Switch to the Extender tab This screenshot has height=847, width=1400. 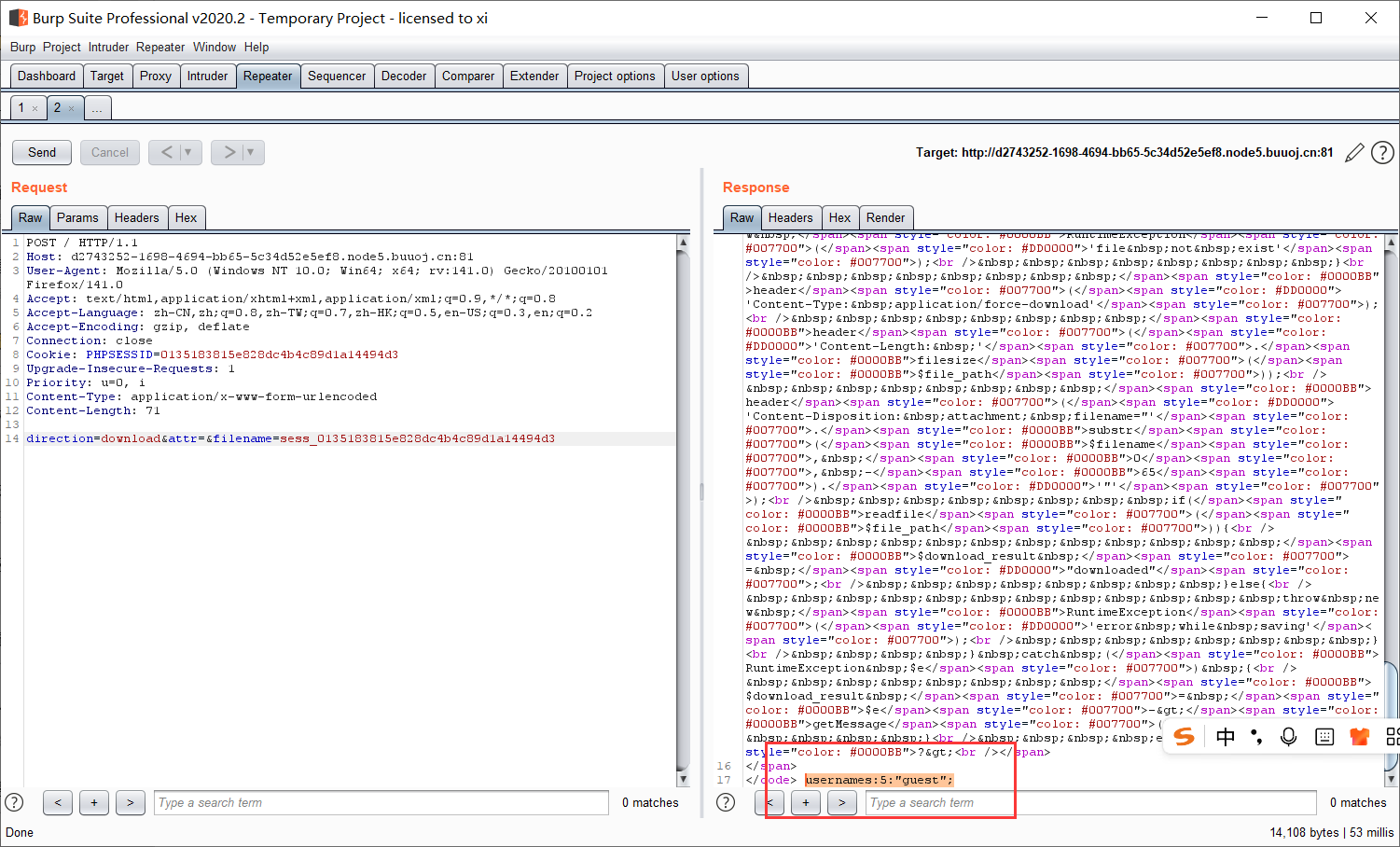(x=534, y=76)
